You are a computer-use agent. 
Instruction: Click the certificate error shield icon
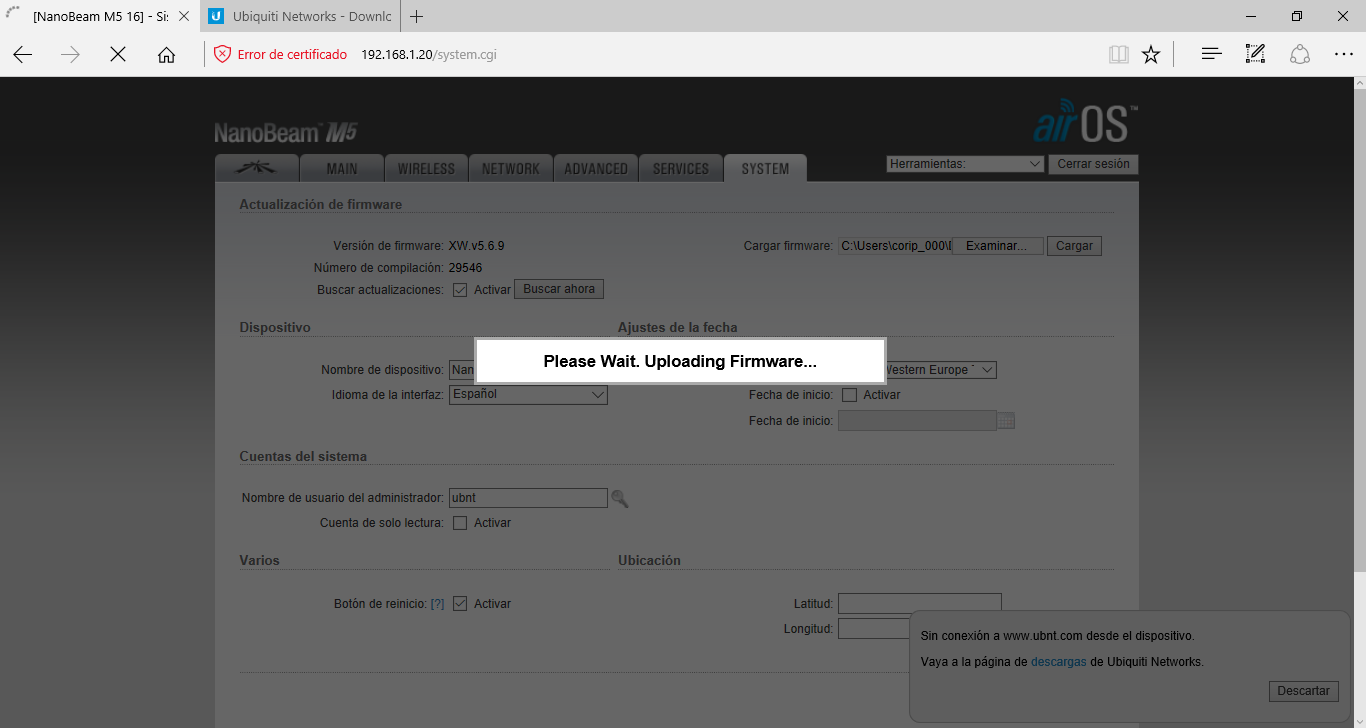click(x=222, y=55)
